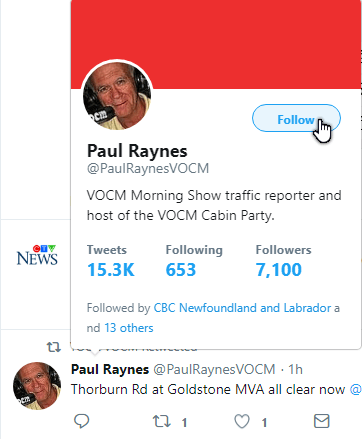View the 7,100 Followers list
Screen dimensions: 362x439
(283, 263)
